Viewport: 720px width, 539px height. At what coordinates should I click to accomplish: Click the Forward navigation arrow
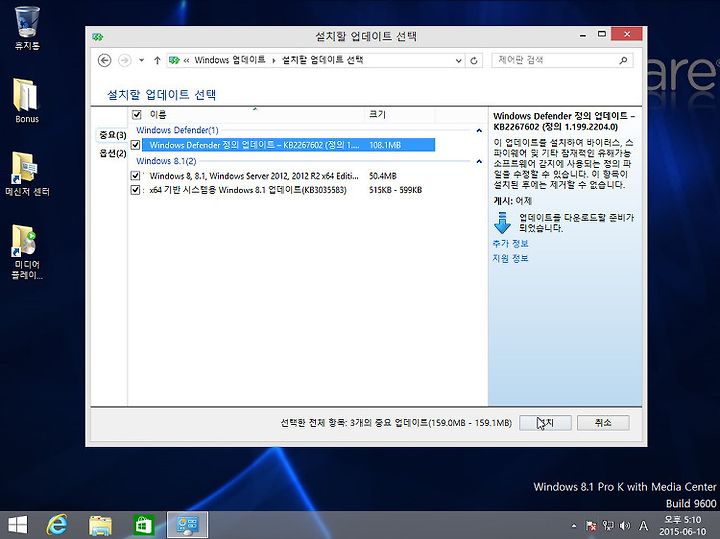coord(124,60)
